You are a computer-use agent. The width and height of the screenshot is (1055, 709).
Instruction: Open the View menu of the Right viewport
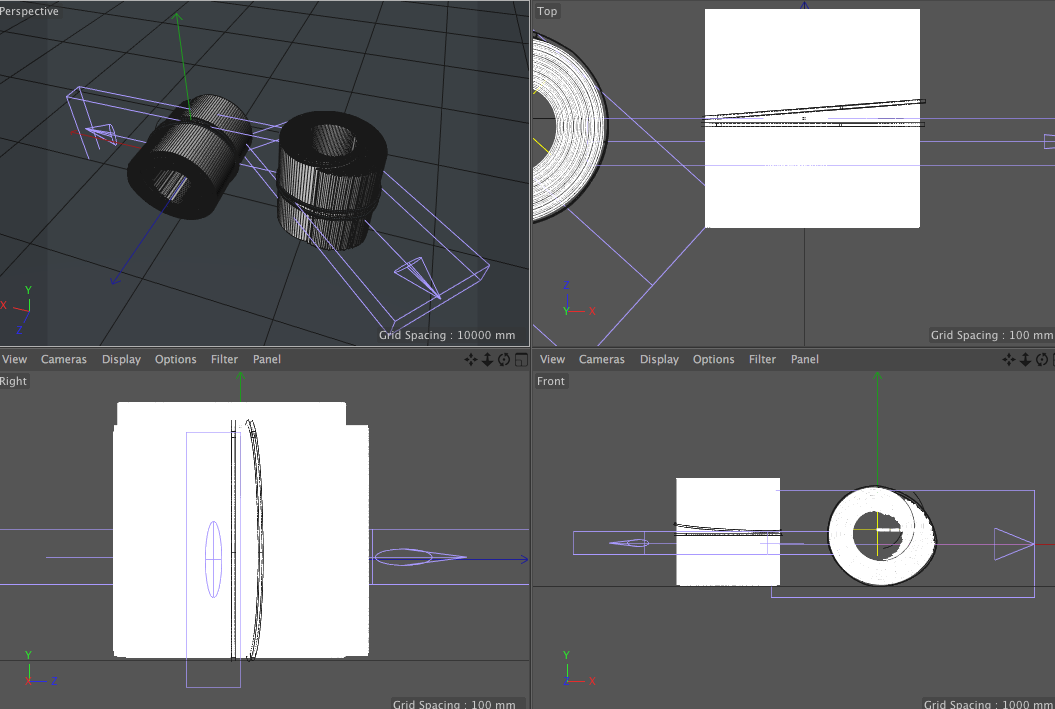point(14,360)
